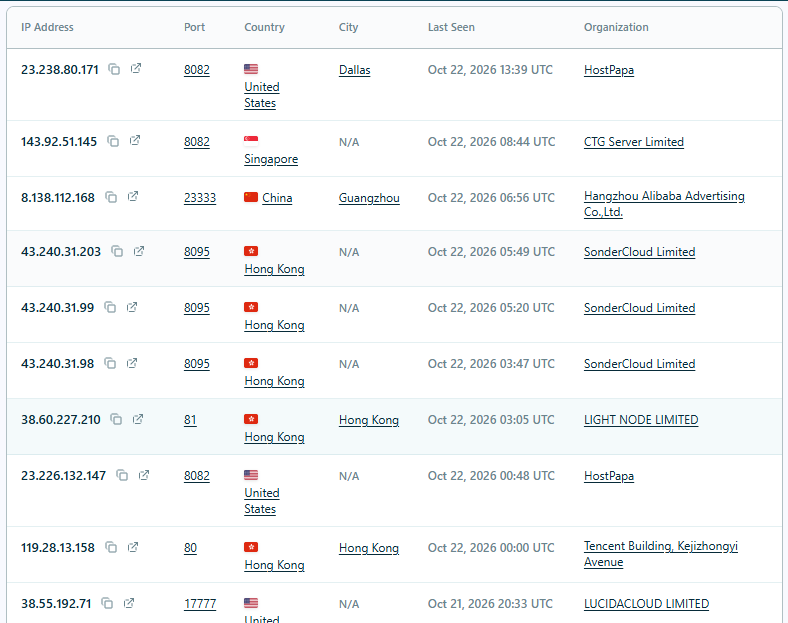This screenshot has width=788, height=623.
Task: Open external link for 119.28.13.158
Action: 133,547
